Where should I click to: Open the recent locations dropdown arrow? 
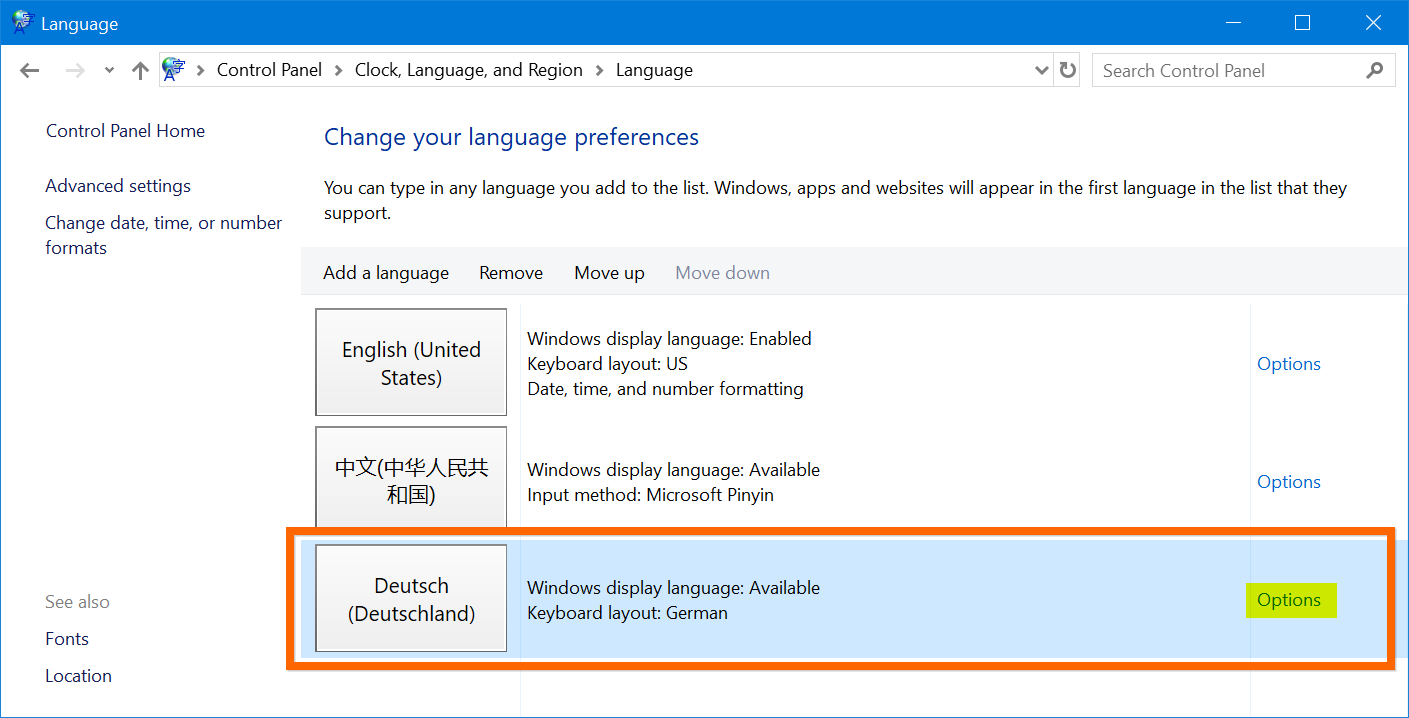coord(109,70)
